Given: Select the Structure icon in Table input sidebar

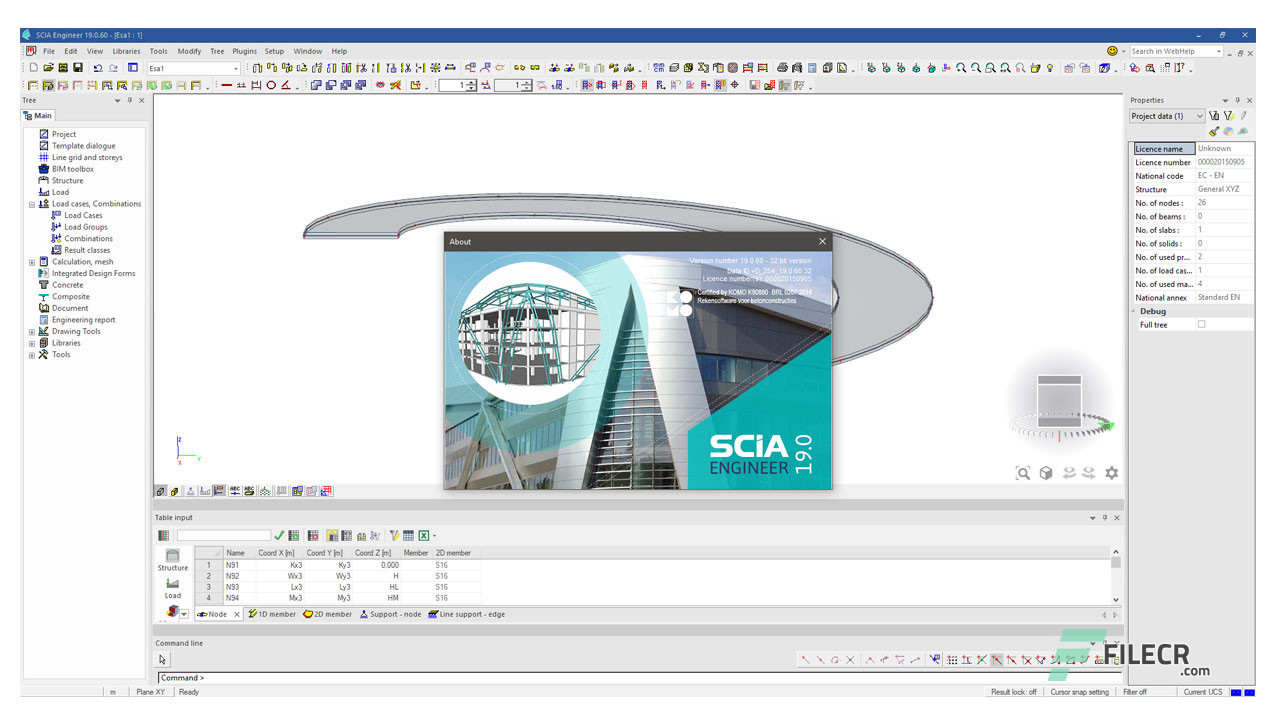Looking at the screenshot, I should (173, 560).
